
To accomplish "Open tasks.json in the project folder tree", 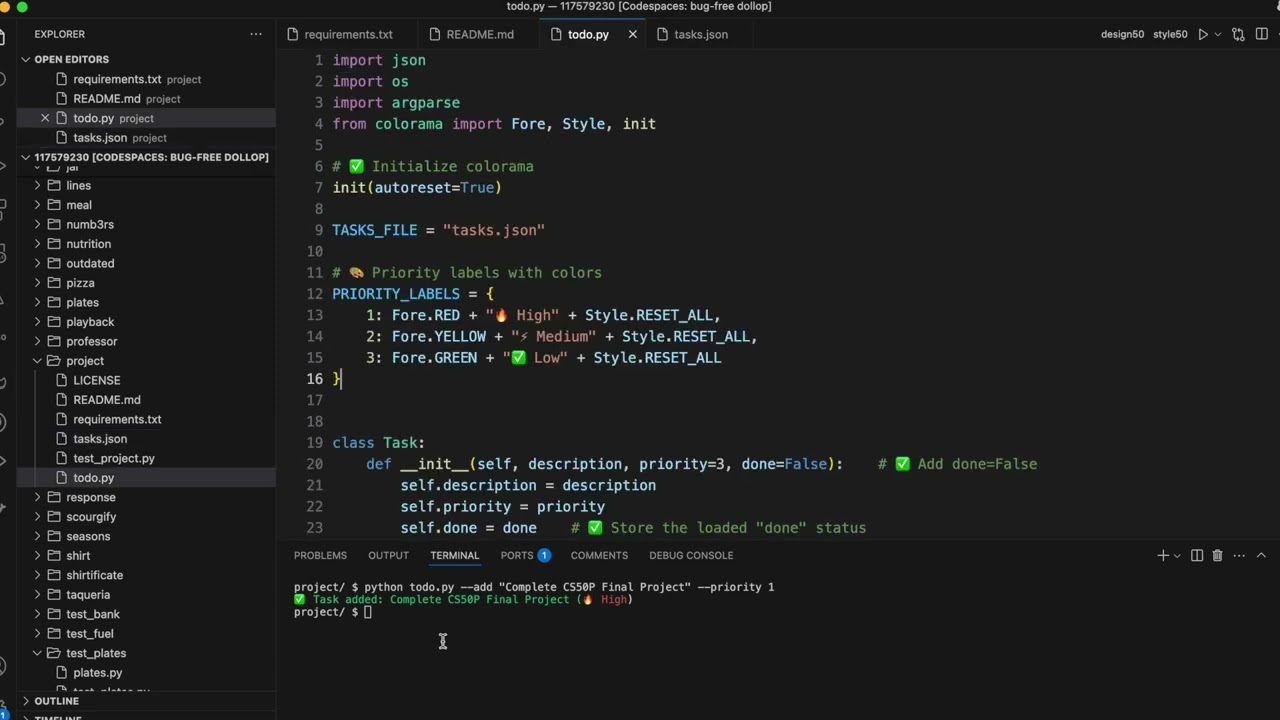I will click(x=100, y=439).
